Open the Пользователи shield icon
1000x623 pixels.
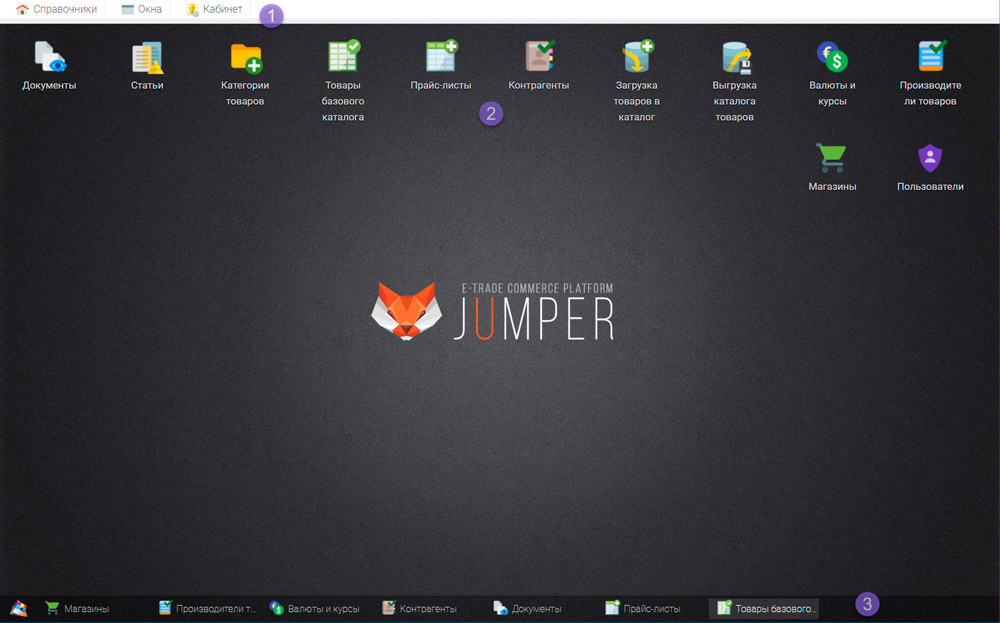coord(930,159)
